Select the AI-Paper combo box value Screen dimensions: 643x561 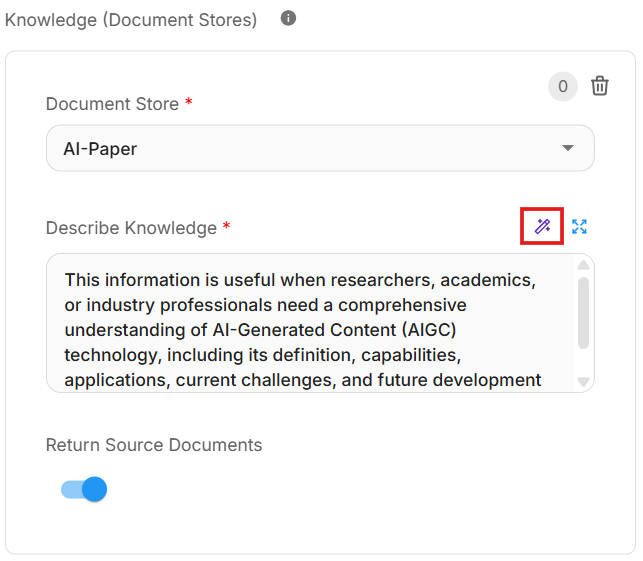pyautogui.click(x=300, y=148)
